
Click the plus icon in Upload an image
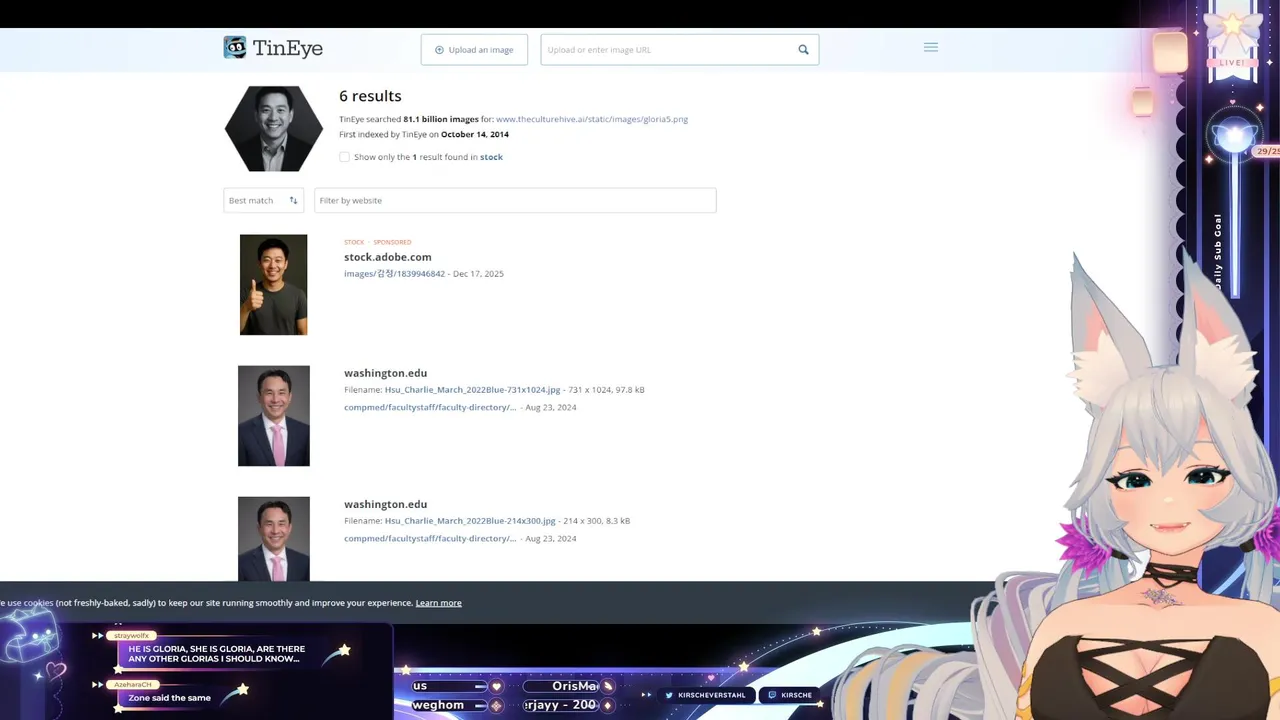(x=439, y=50)
